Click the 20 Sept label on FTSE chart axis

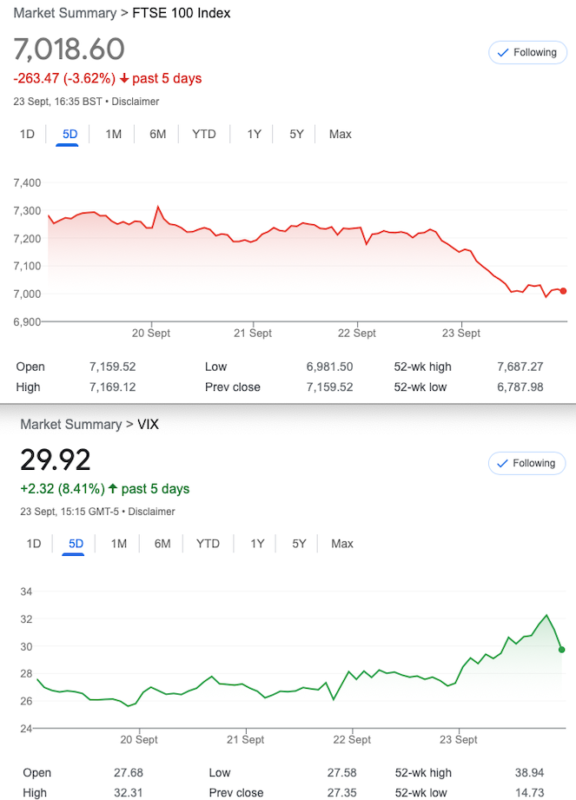pyautogui.click(x=151, y=333)
